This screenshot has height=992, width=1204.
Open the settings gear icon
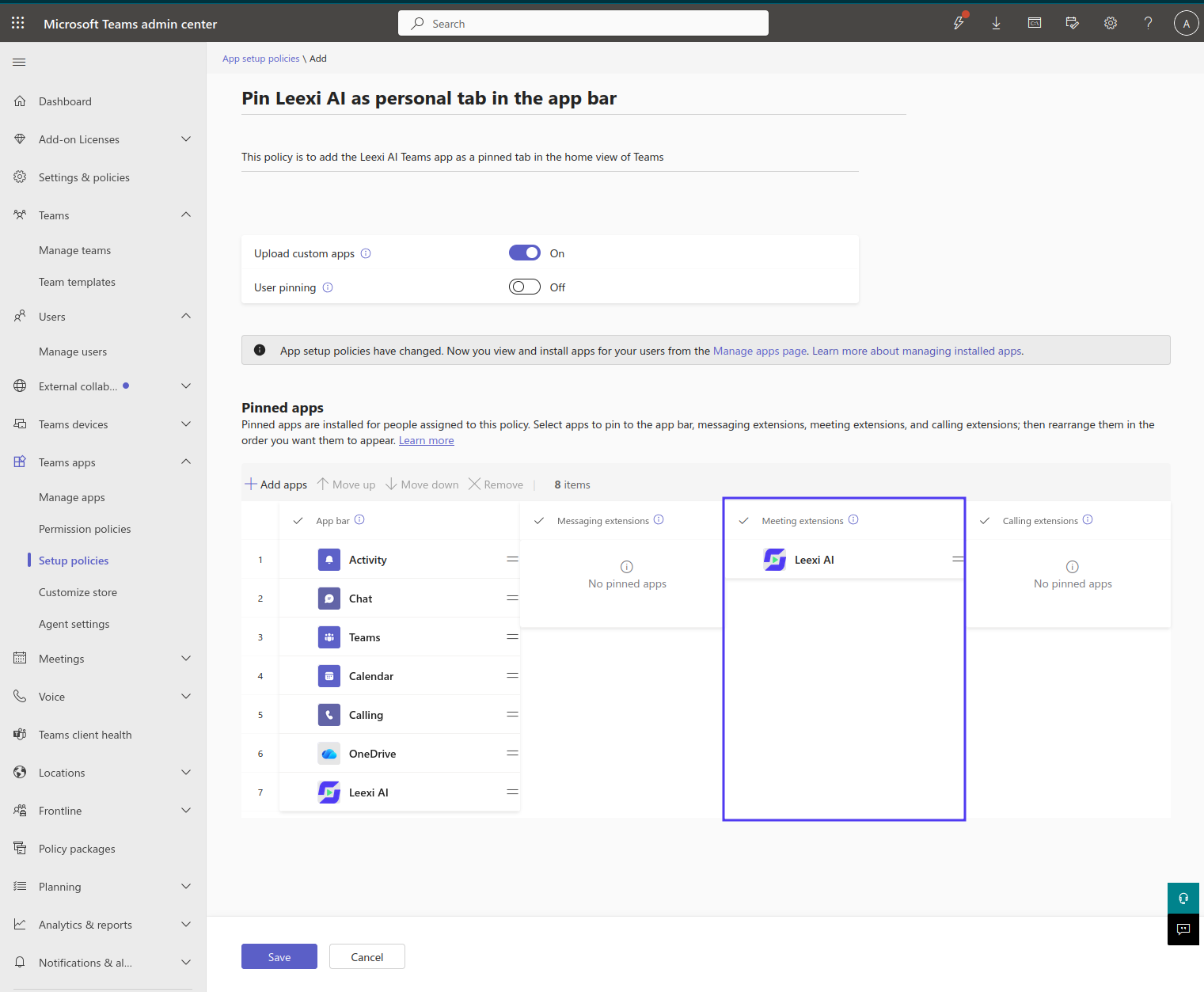pos(1111,23)
